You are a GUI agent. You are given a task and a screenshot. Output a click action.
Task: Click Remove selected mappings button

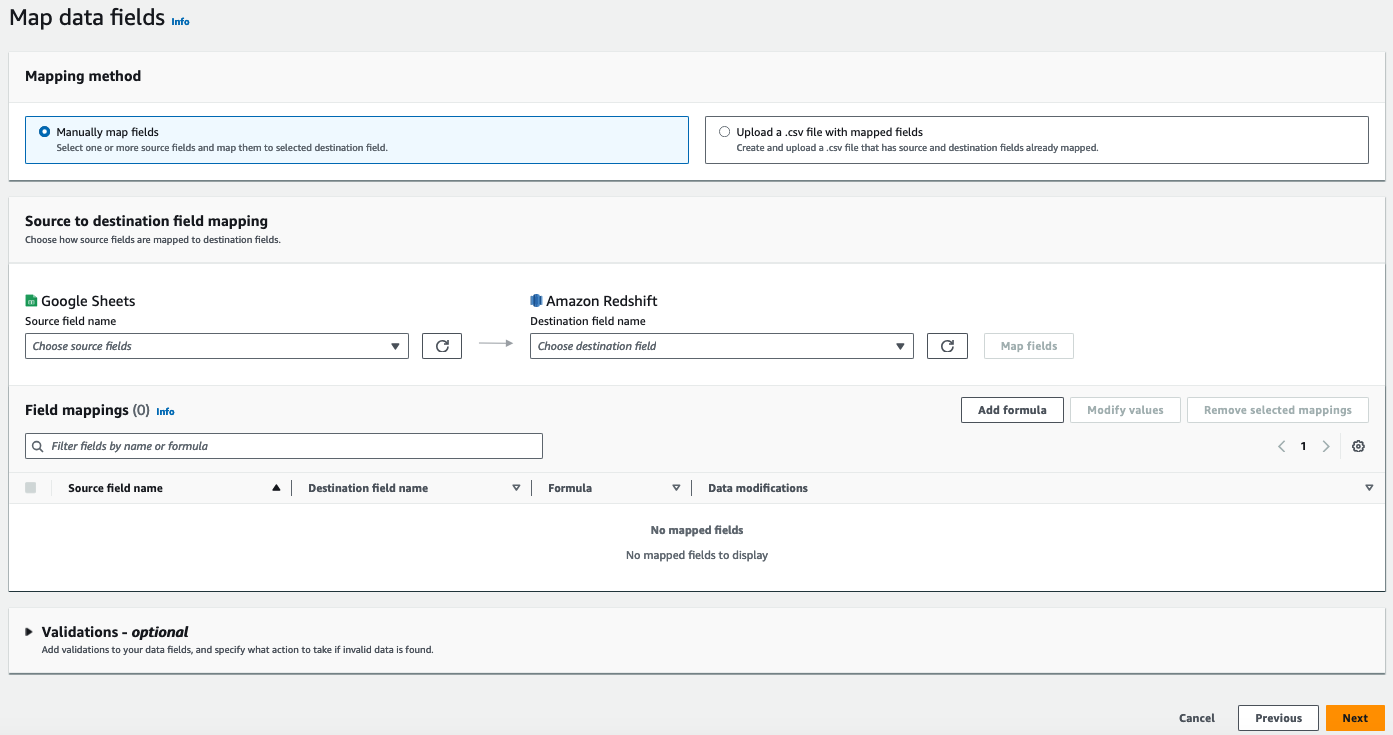coord(1278,410)
